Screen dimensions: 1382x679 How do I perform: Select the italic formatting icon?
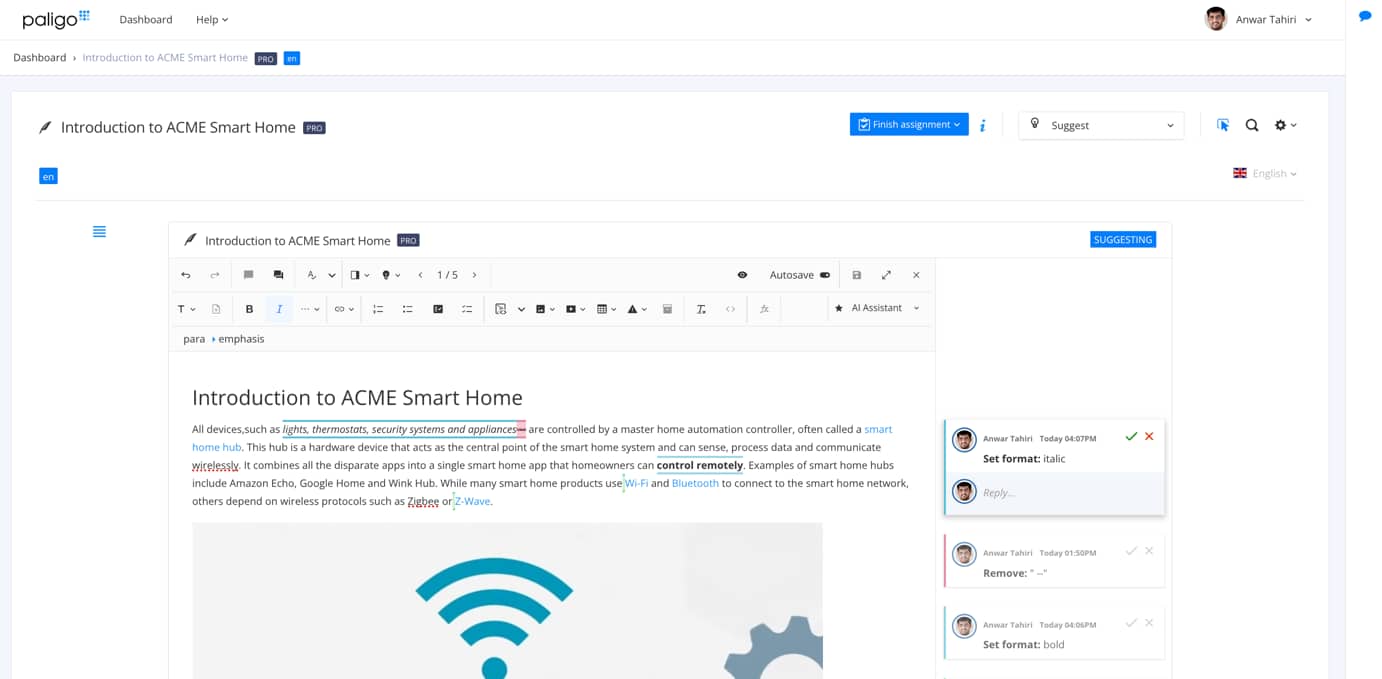point(279,308)
